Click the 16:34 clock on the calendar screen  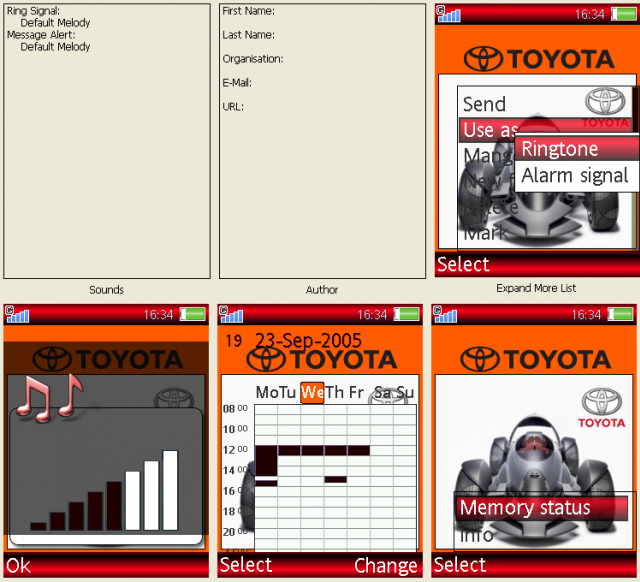[372, 315]
